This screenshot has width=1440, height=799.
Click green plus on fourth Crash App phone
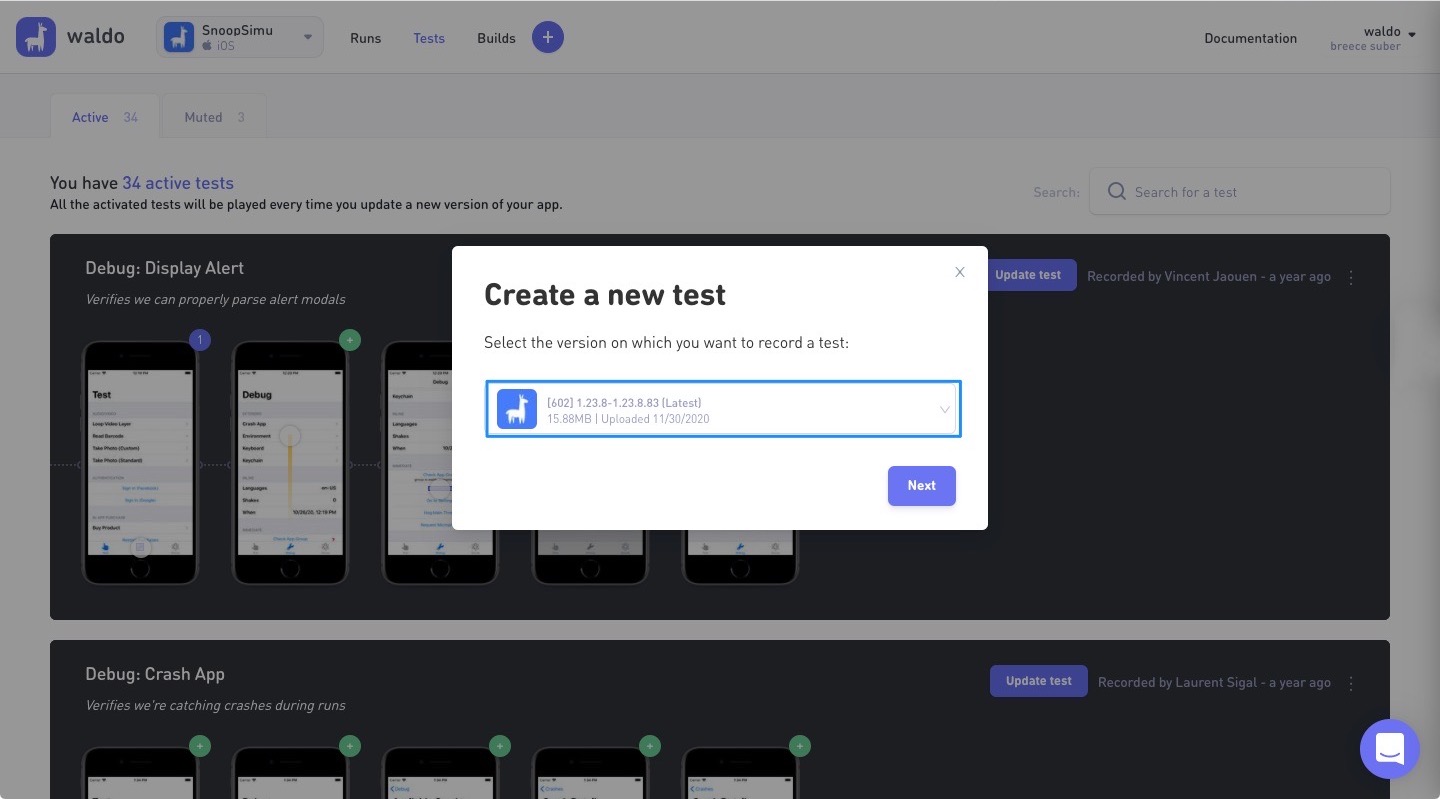(649, 746)
